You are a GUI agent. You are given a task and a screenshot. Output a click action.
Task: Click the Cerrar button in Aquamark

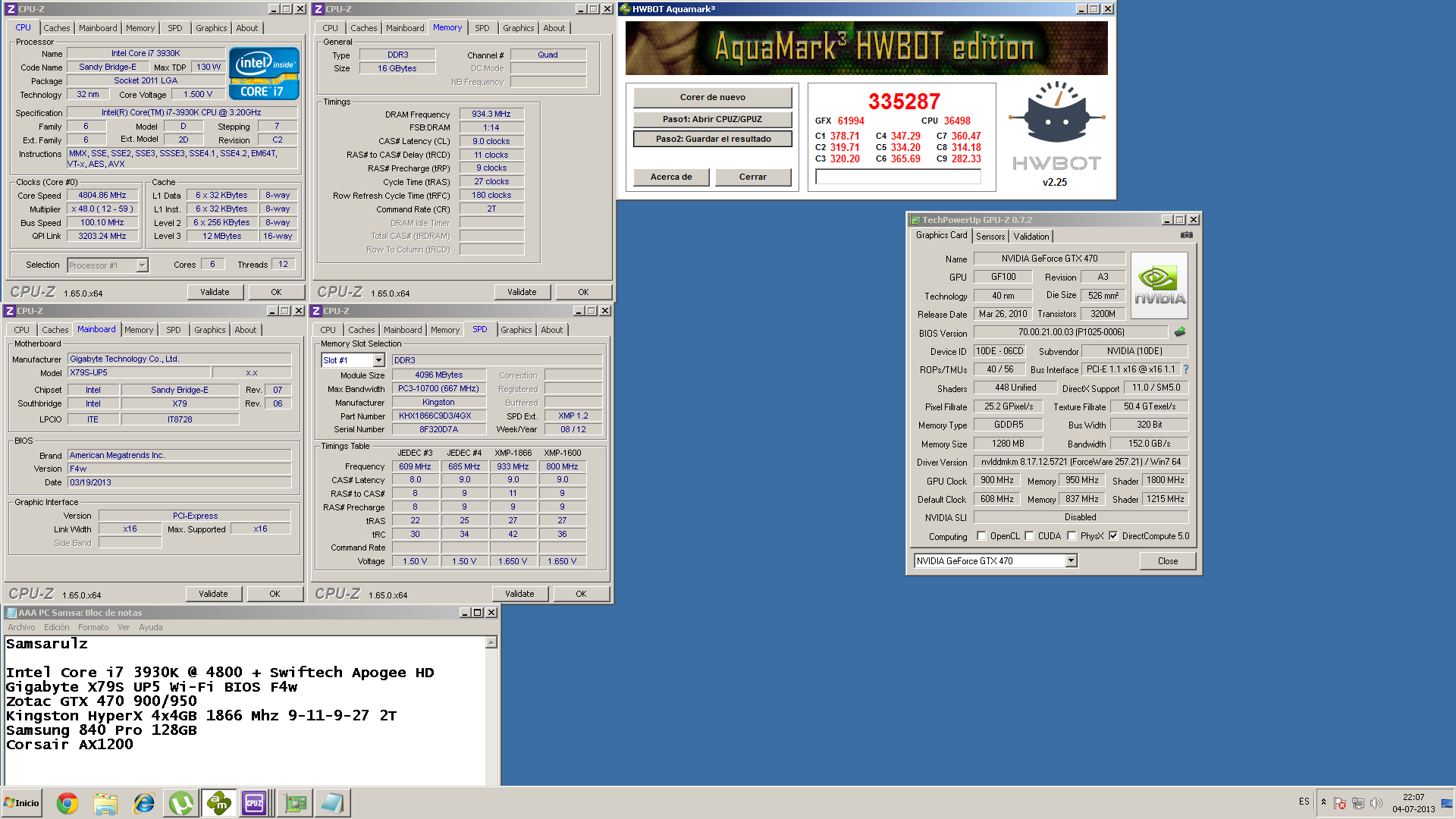point(753,177)
